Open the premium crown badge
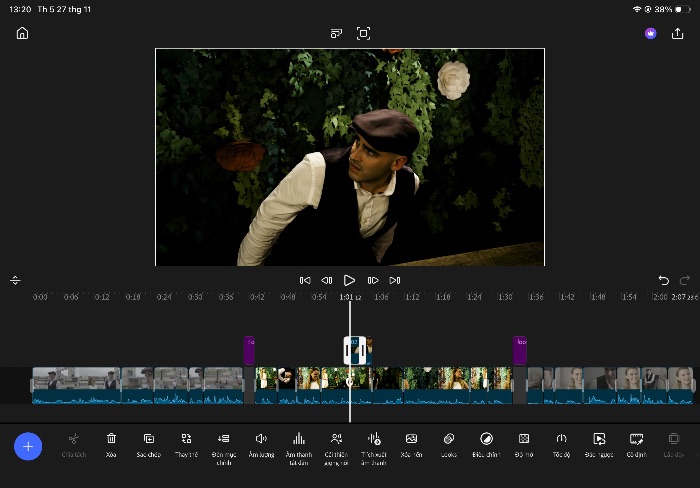The image size is (700, 488). pyautogui.click(x=650, y=33)
